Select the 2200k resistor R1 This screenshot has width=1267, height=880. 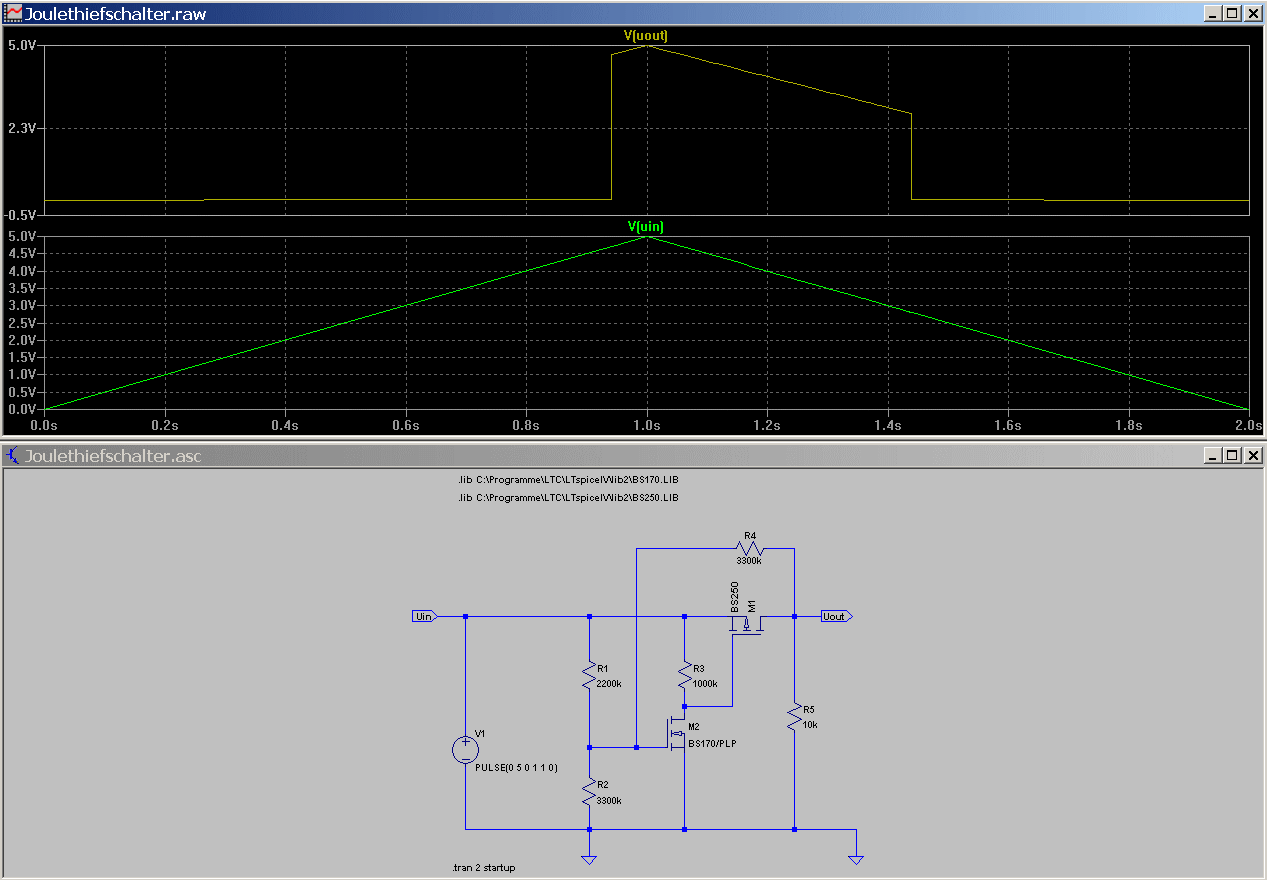[x=590, y=677]
